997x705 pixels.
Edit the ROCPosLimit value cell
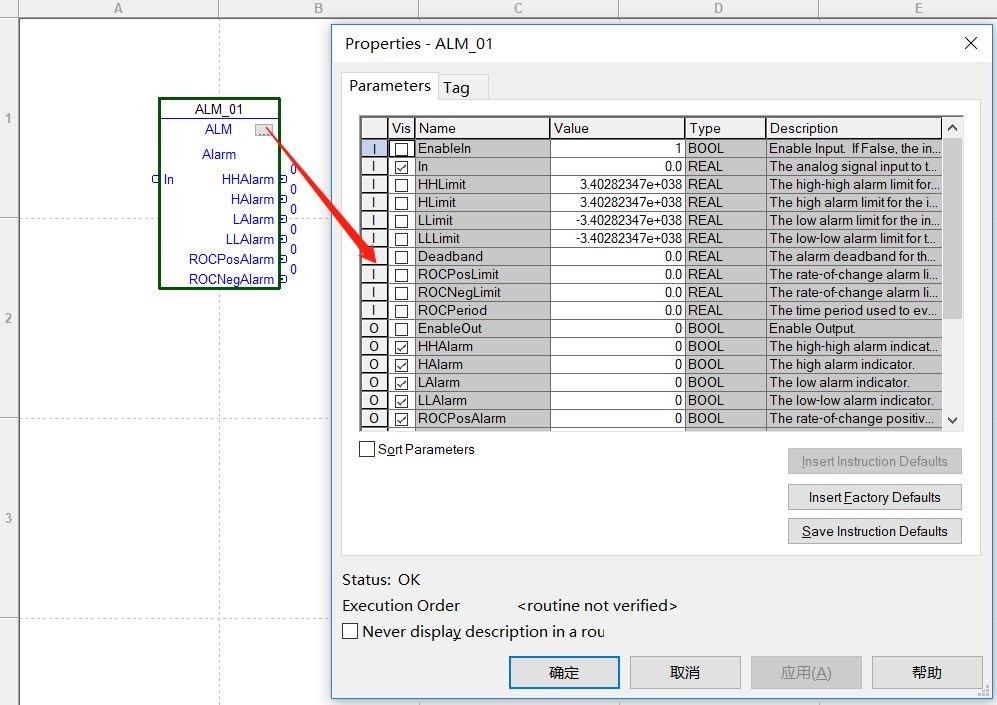click(x=617, y=275)
